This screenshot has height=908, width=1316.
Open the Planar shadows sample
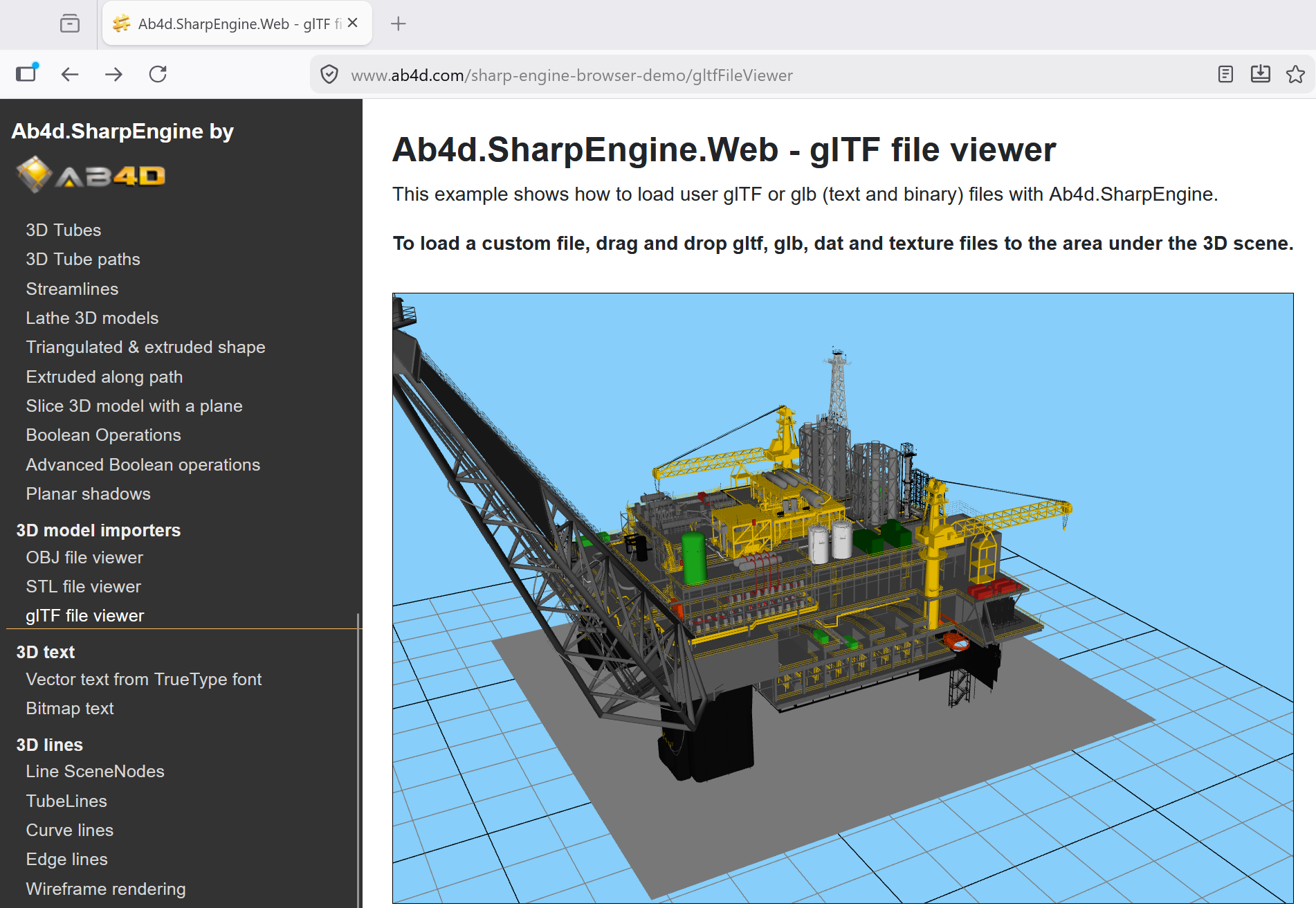coord(88,493)
